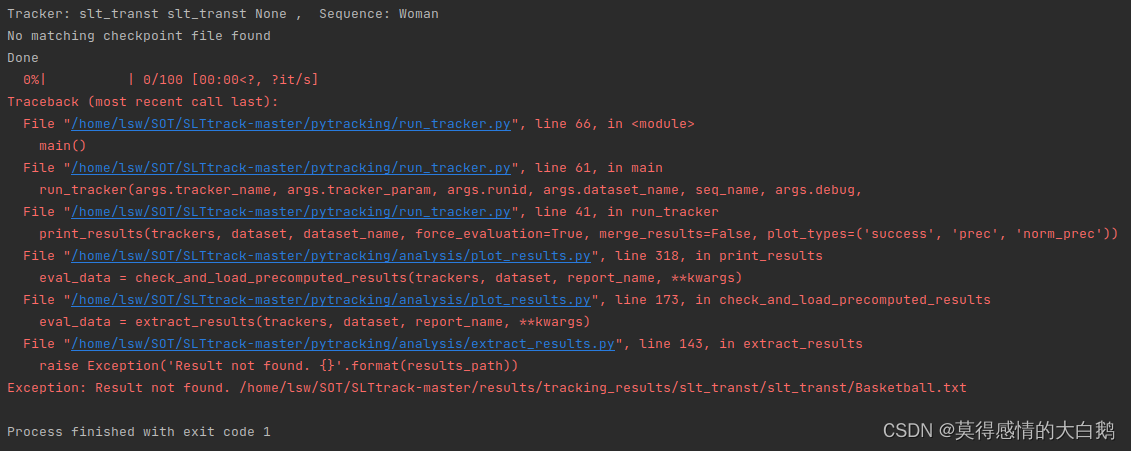Click 'No matching checkpoint file found' message
1131x451 pixels.
pyautogui.click(x=138, y=36)
